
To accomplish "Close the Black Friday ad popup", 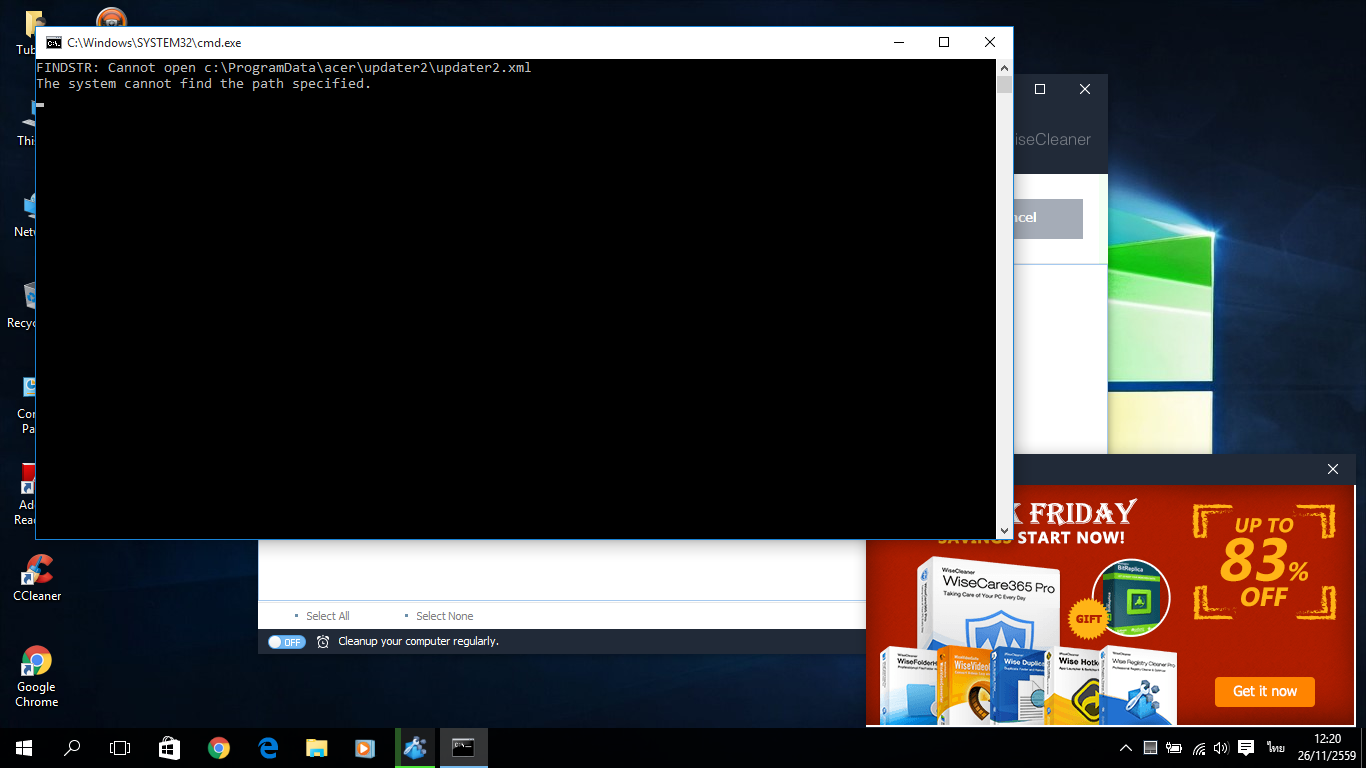I will [x=1333, y=469].
